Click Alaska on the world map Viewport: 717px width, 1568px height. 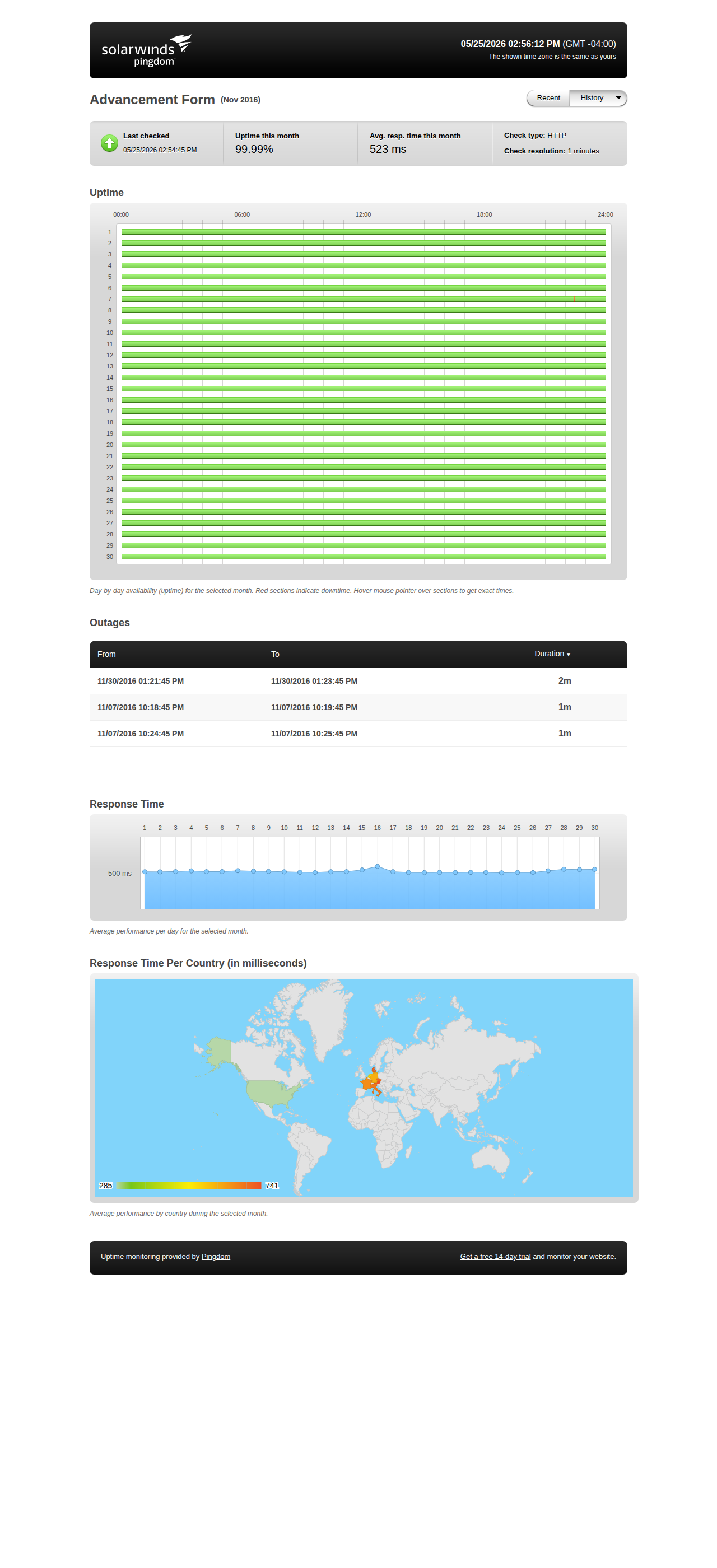(x=219, y=1051)
